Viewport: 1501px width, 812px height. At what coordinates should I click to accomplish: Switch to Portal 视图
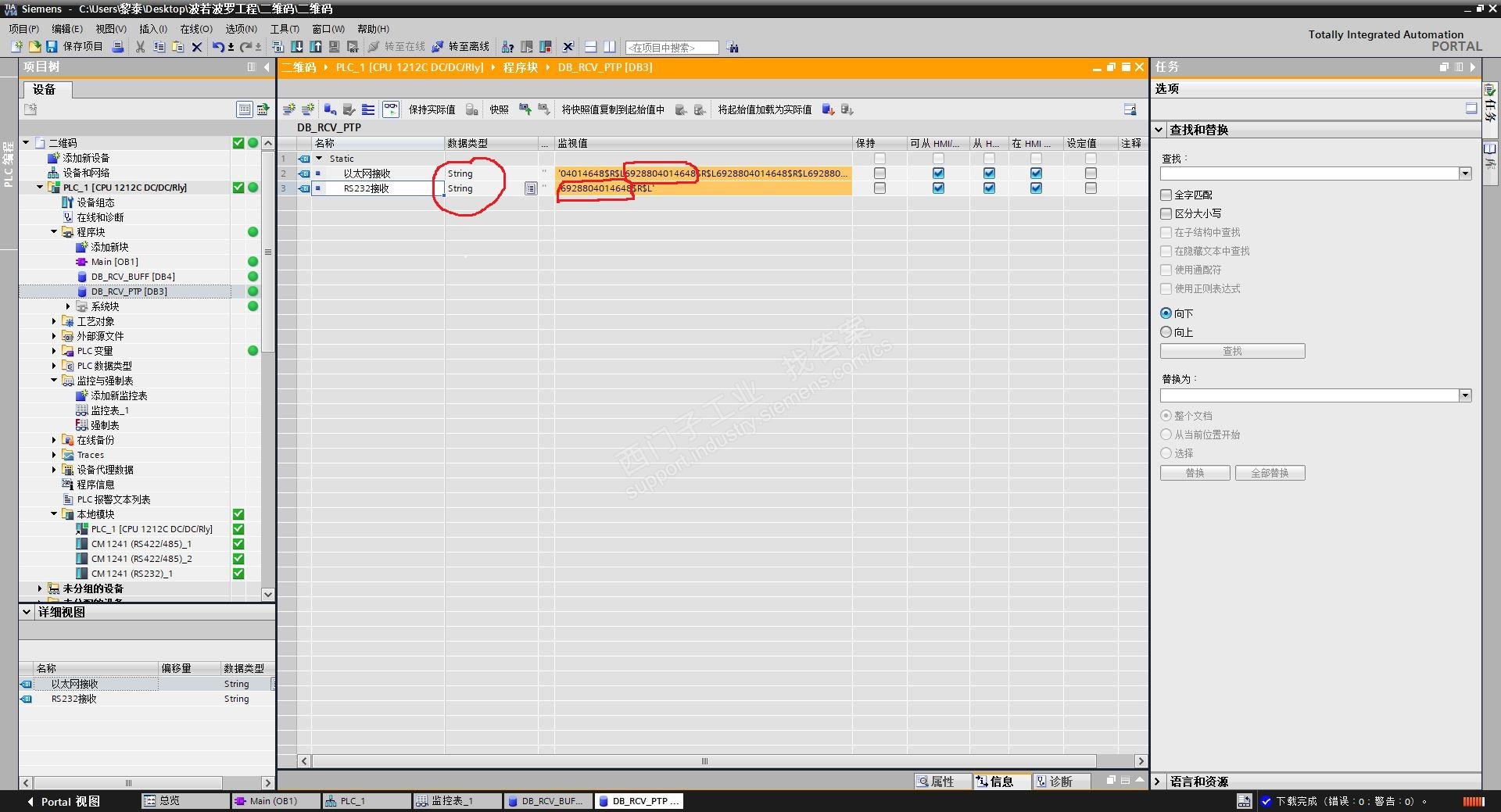click(64, 801)
